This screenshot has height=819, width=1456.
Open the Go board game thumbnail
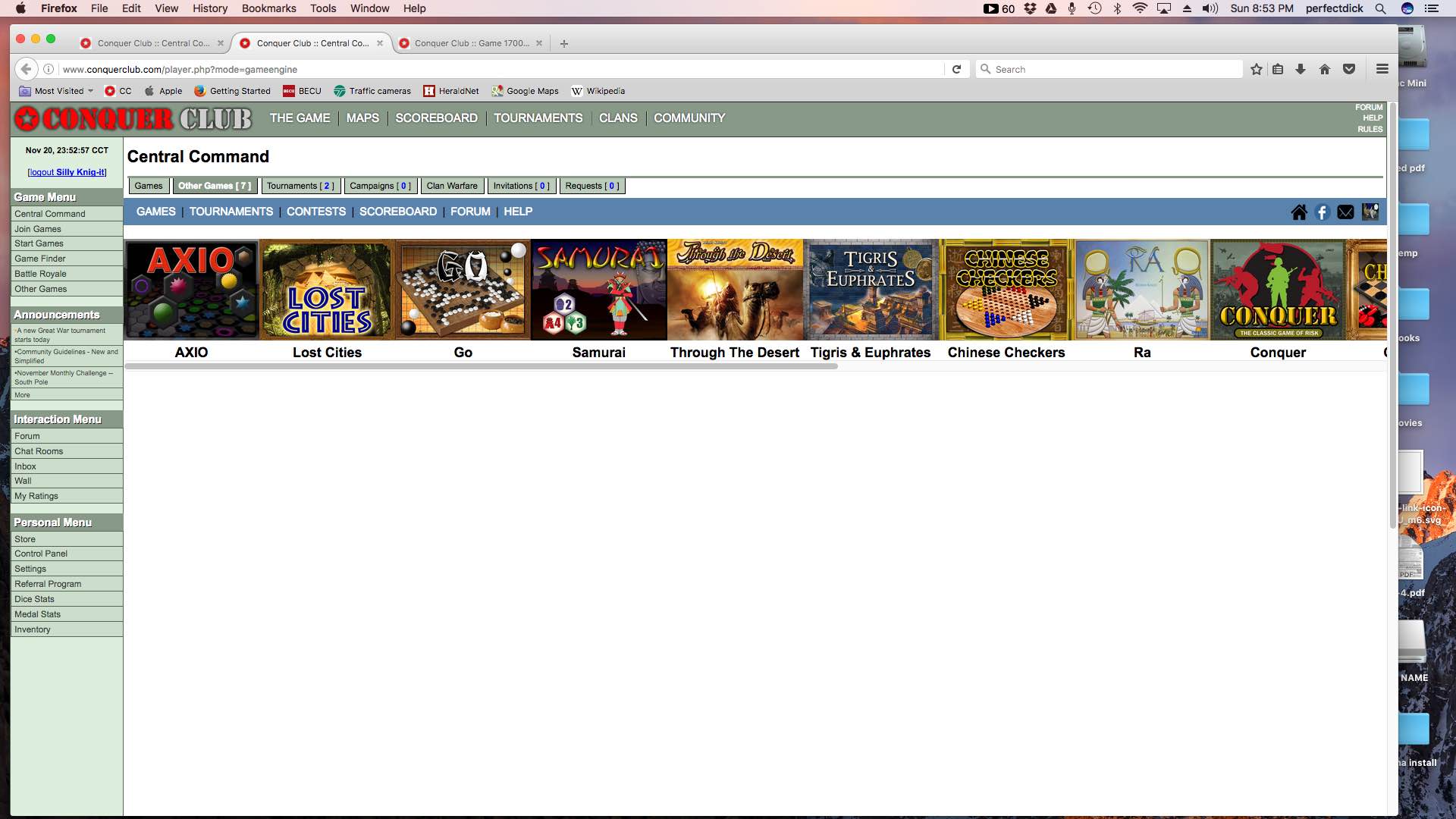pyautogui.click(x=463, y=290)
